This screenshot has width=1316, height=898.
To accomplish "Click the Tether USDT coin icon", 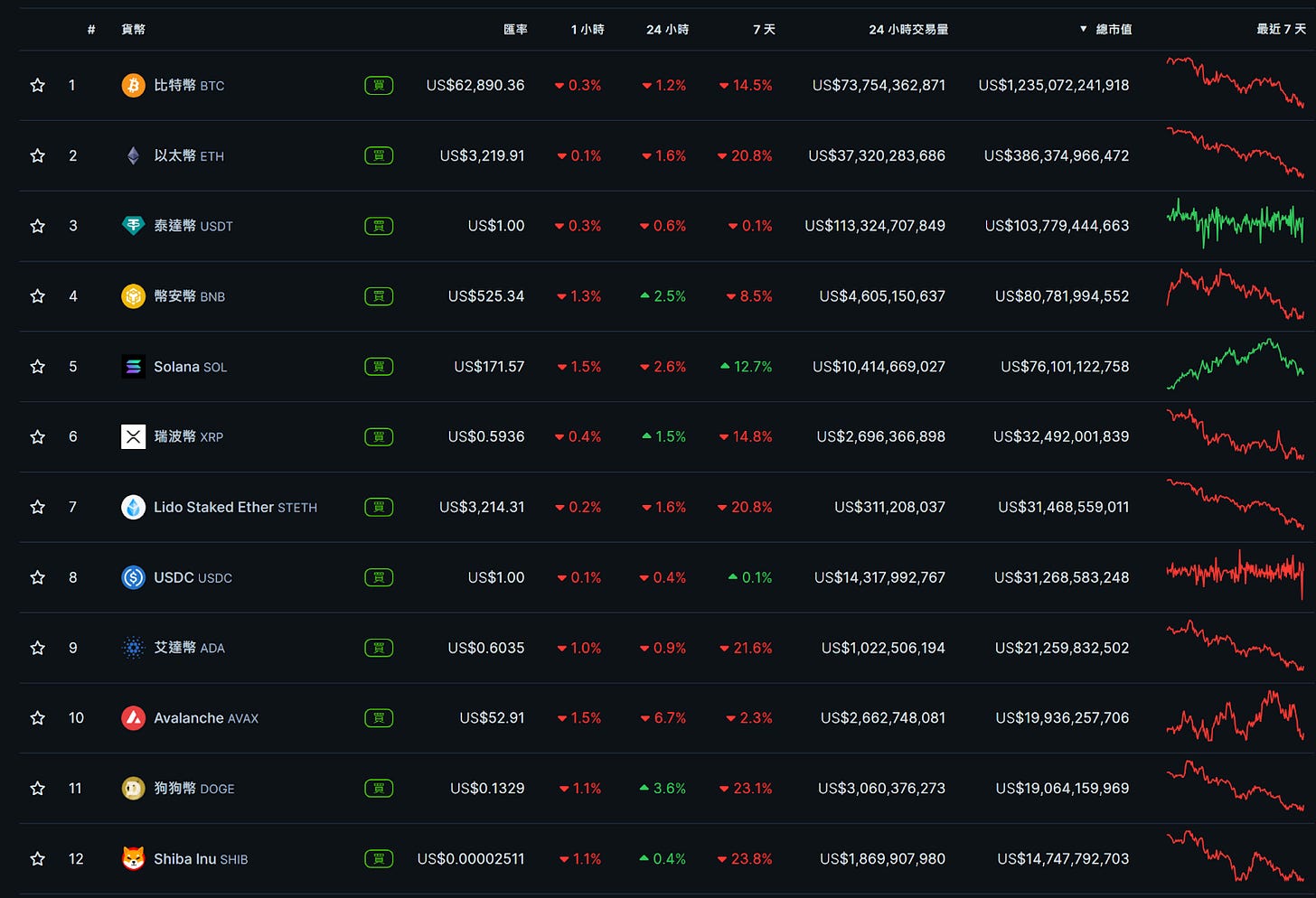I will 133,226.
